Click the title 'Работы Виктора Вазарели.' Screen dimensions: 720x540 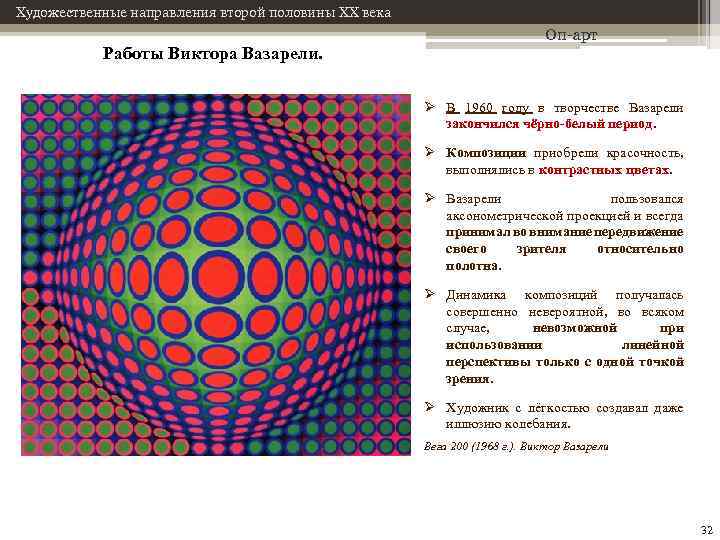pos(213,54)
